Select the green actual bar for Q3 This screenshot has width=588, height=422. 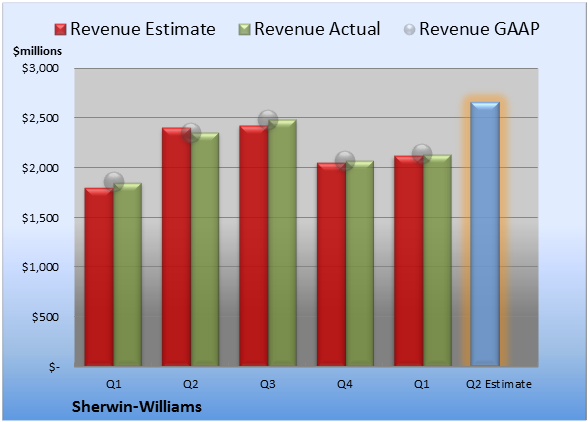pyautogui.click(x=282, y=243)
